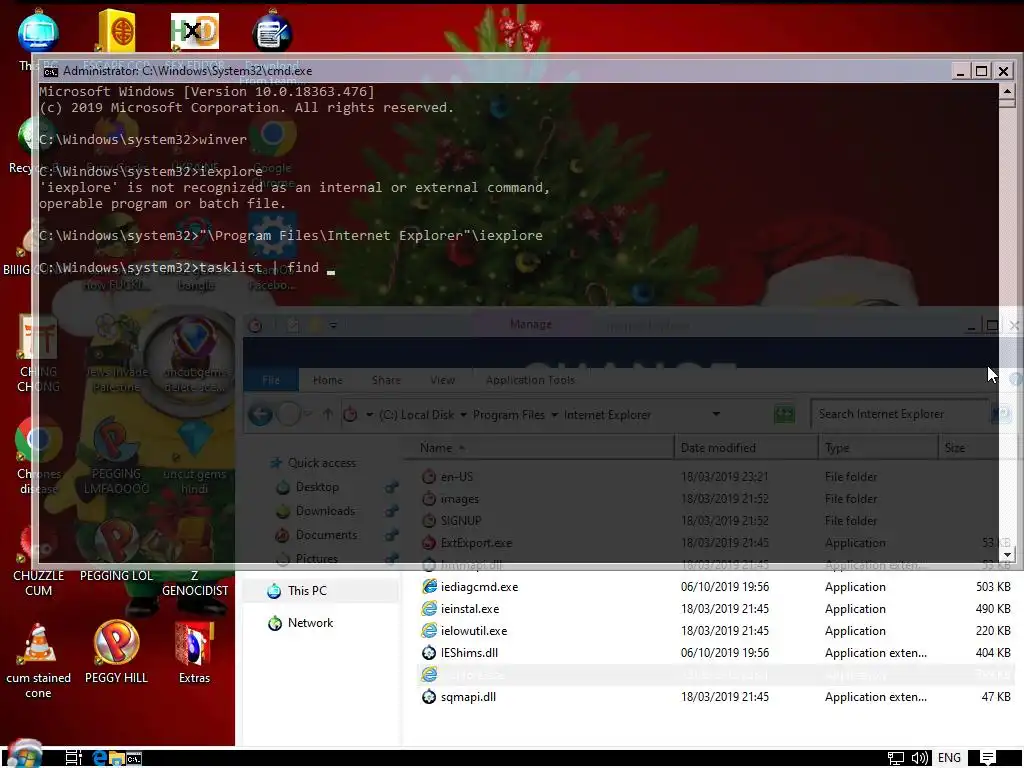Viewport: 1024px width, 768px height.
Task: Click the cmd window scrollbar up arrow
Action: [1007, 91]
